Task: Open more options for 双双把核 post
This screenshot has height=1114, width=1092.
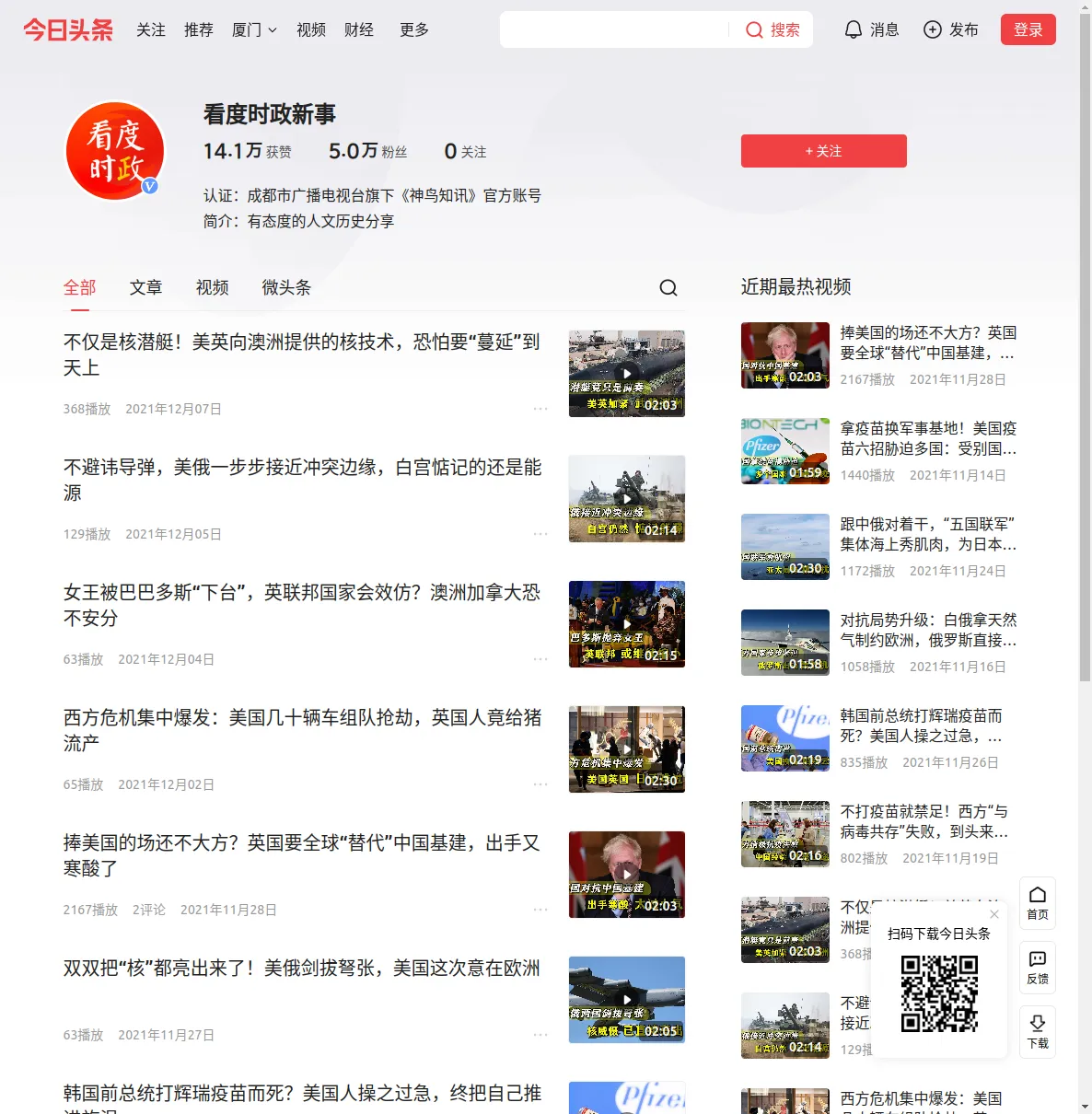Action: (x=540, y=1035)
